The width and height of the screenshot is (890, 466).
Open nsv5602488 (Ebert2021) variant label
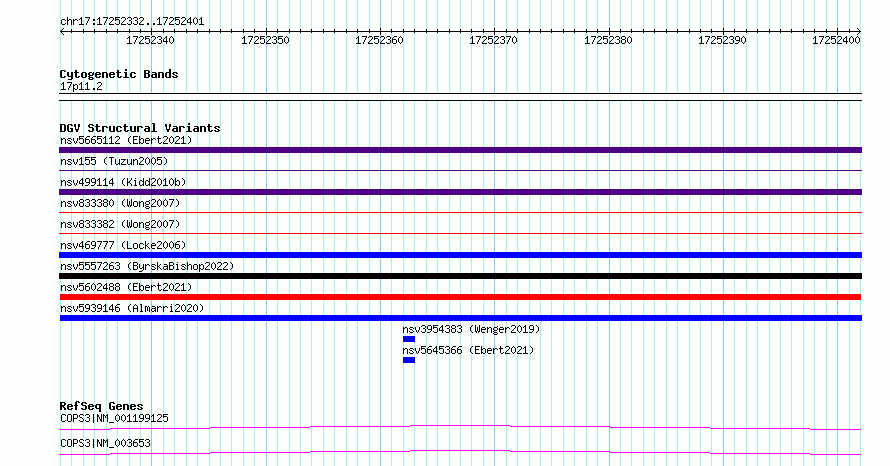[x=126, y=287]
